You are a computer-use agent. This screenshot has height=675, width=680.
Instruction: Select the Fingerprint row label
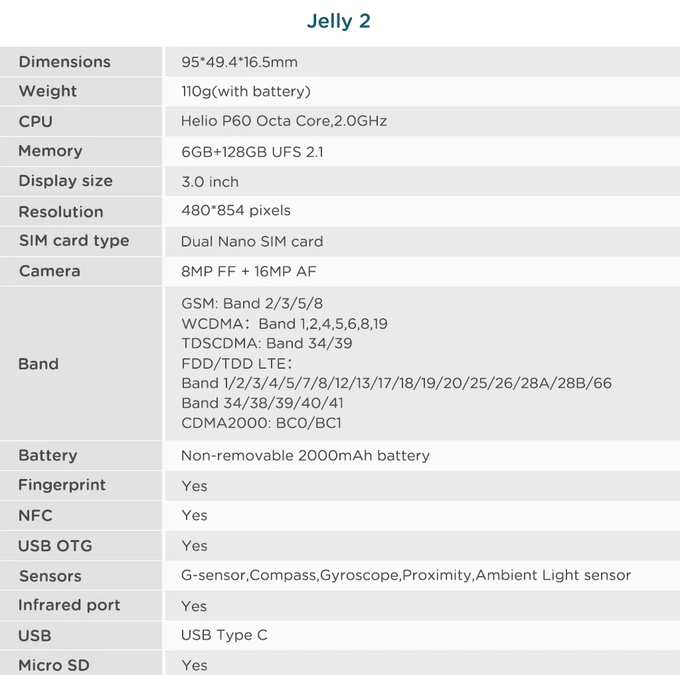coord(62,485)
